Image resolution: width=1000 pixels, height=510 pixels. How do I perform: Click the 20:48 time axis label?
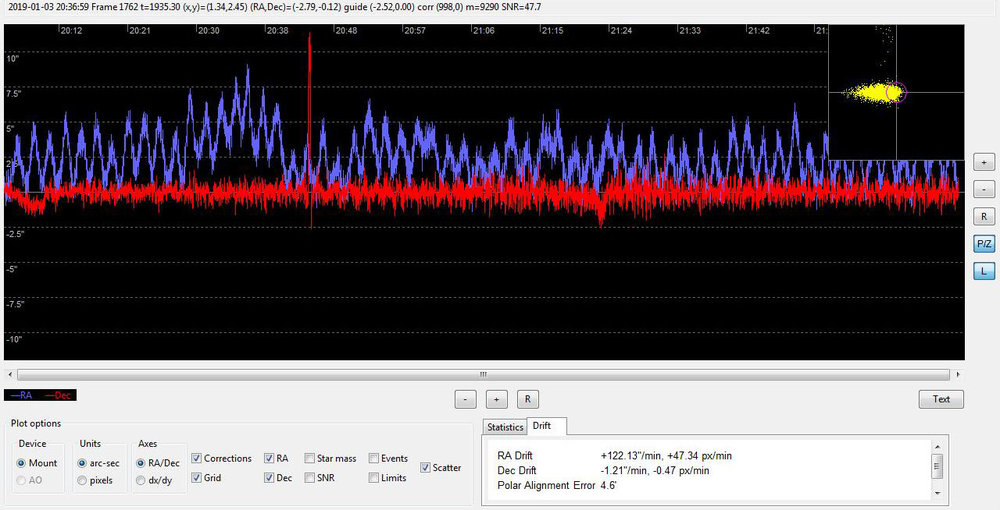click(x=347, y=31)
